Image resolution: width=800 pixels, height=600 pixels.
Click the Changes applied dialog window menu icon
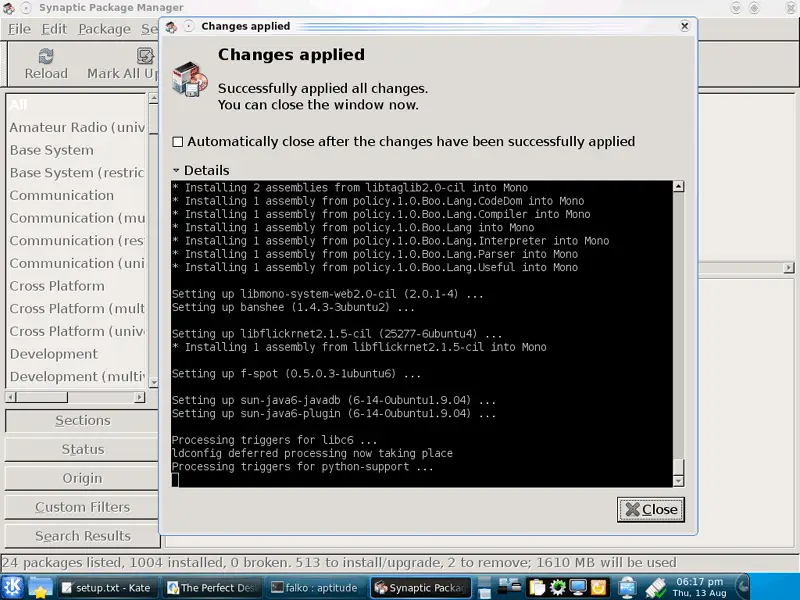click(x=171, y=27)
